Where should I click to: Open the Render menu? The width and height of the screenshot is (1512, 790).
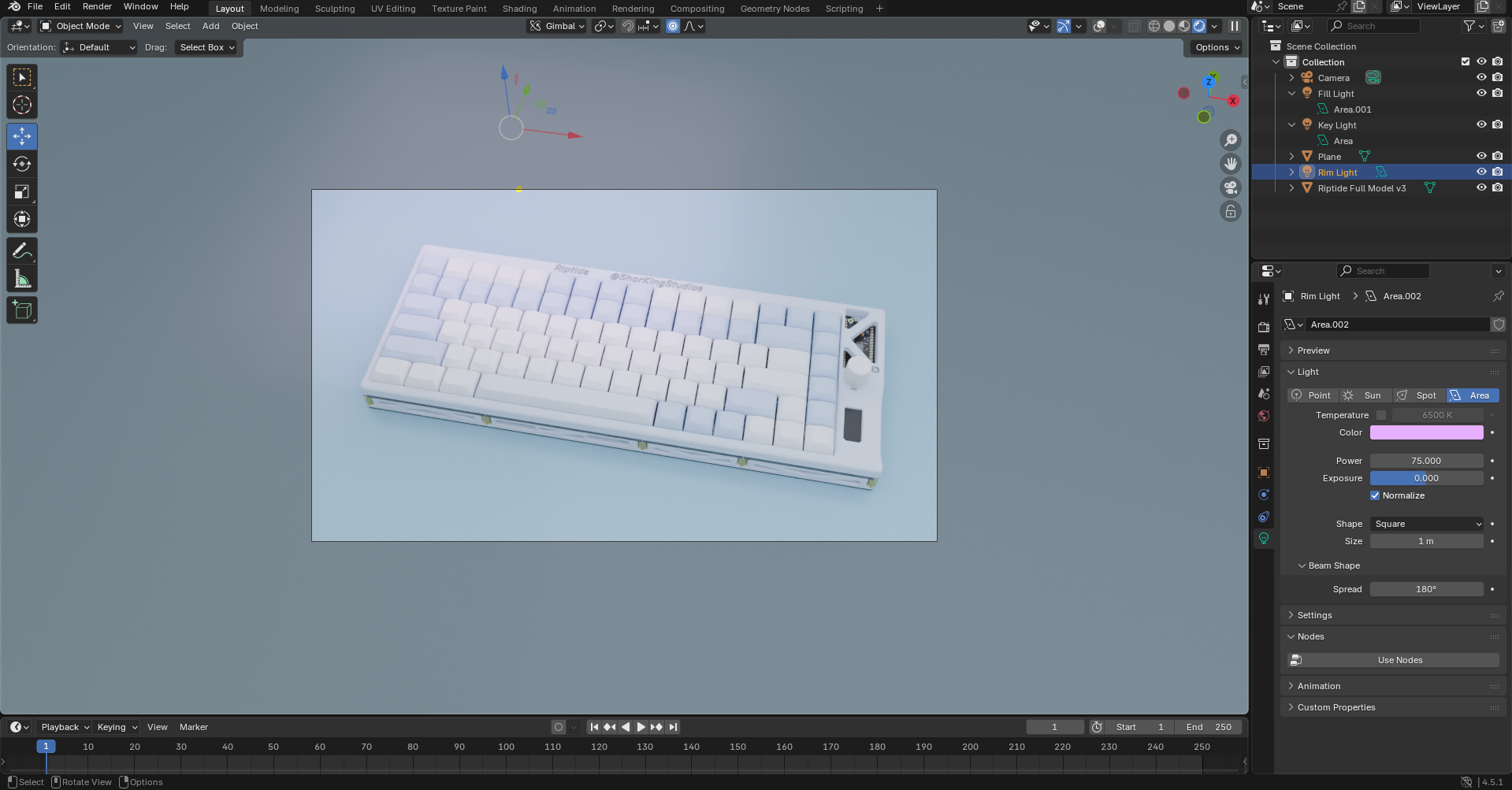pos(97,6)
